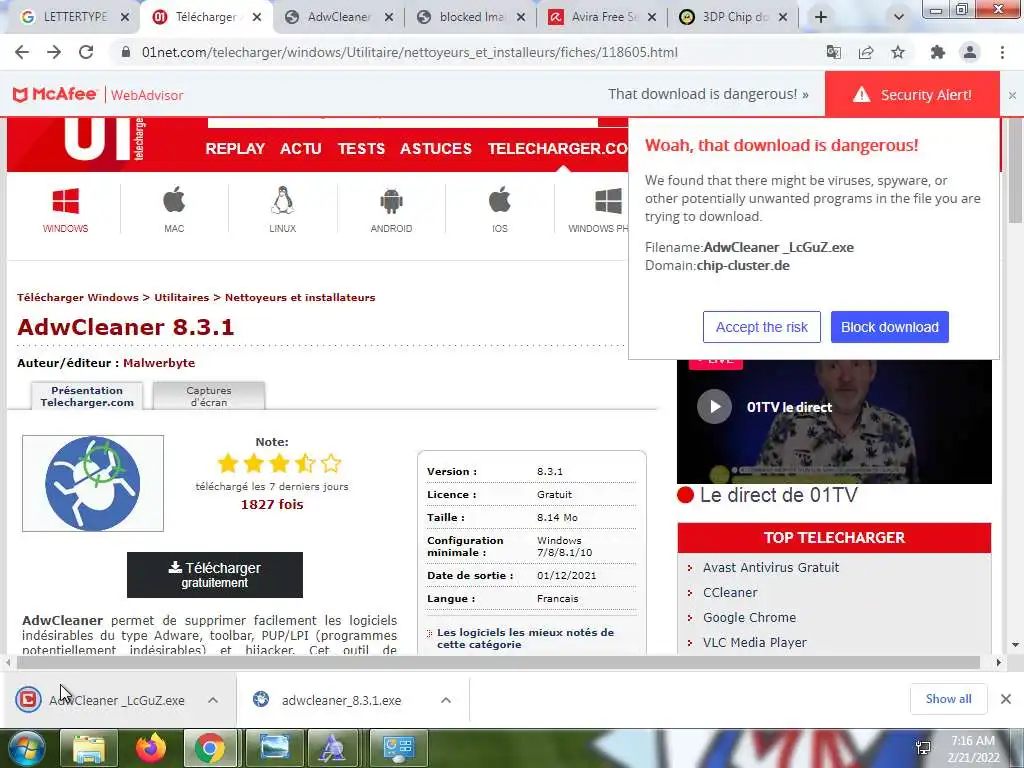This screenshot has height=768, width=1024.
Task: Close the 3DP Chip tab
Action: (x=783, y=18)
